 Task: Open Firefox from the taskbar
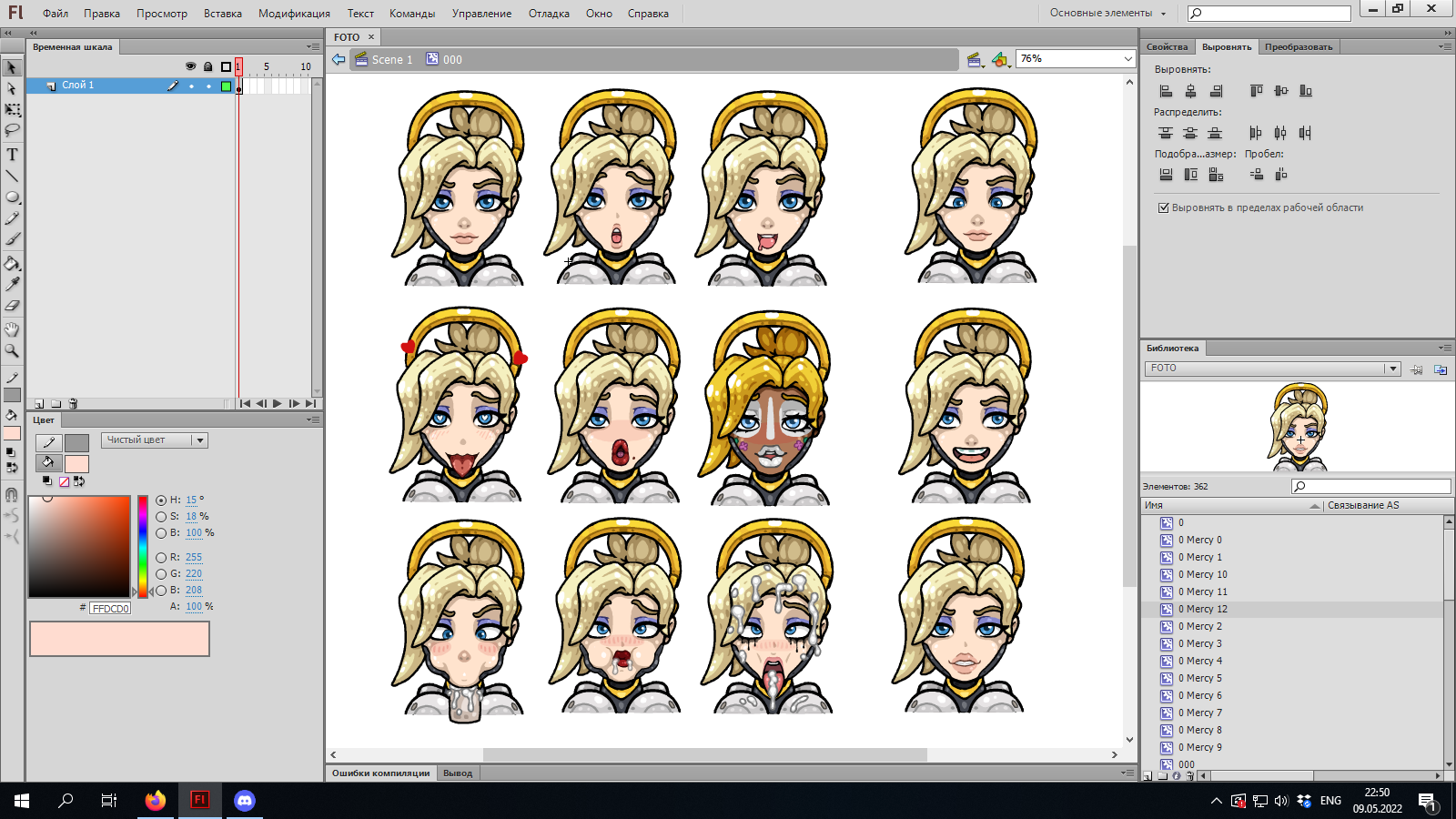click(156, 801)
